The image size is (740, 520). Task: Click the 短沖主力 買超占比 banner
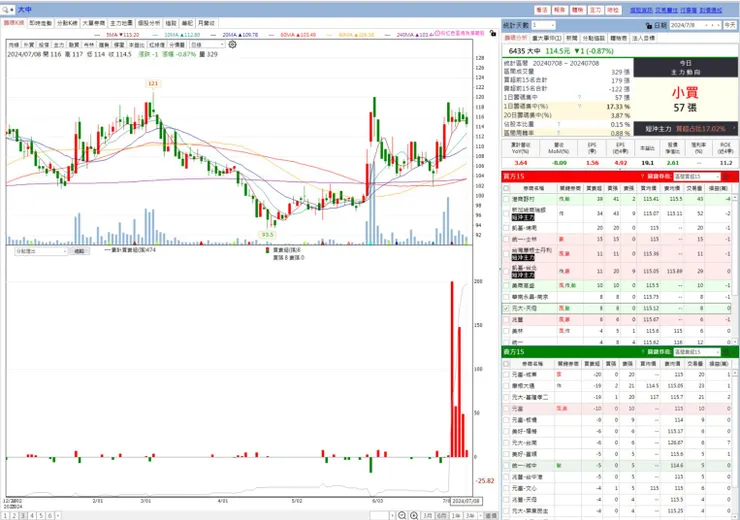[x=686, y=128]
